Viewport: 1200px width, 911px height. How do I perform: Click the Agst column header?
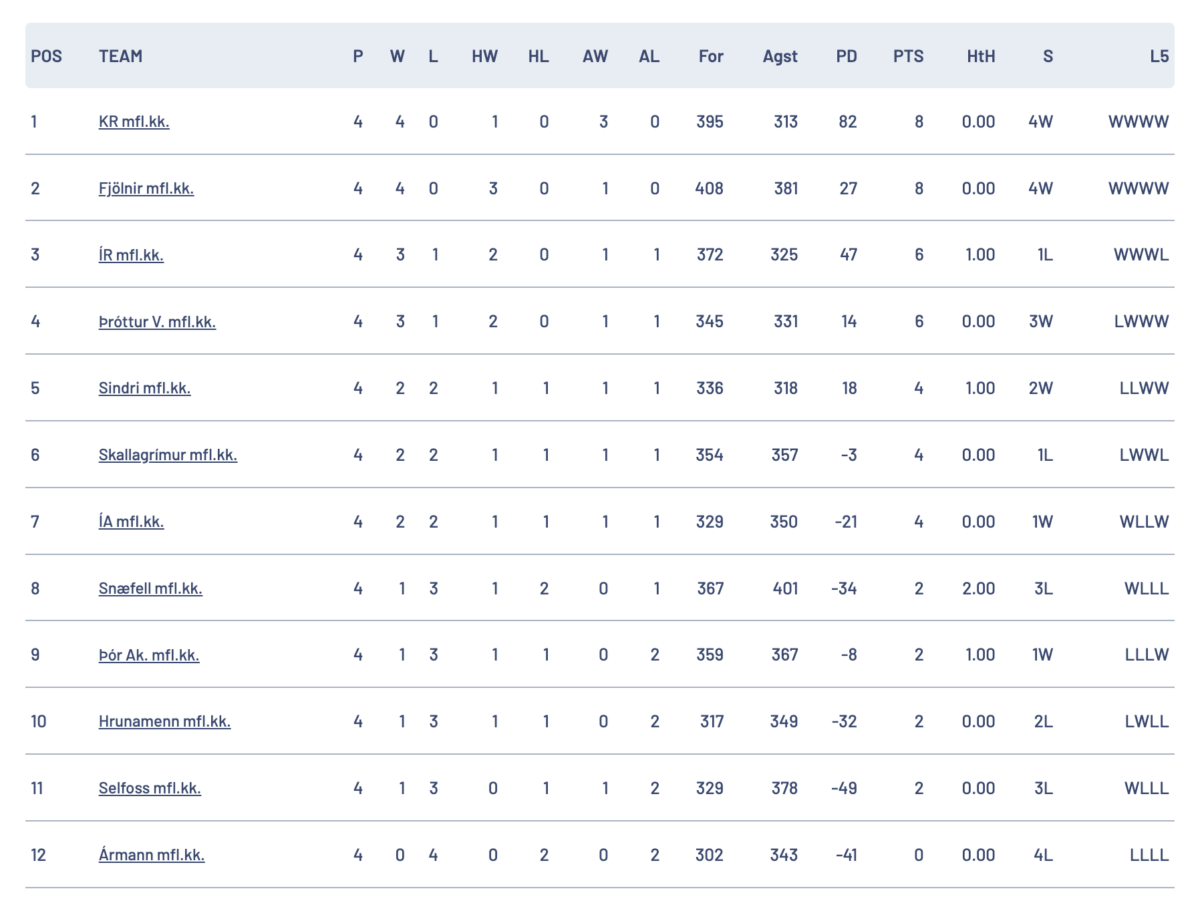pyautogui.click(x=780, y=56)
